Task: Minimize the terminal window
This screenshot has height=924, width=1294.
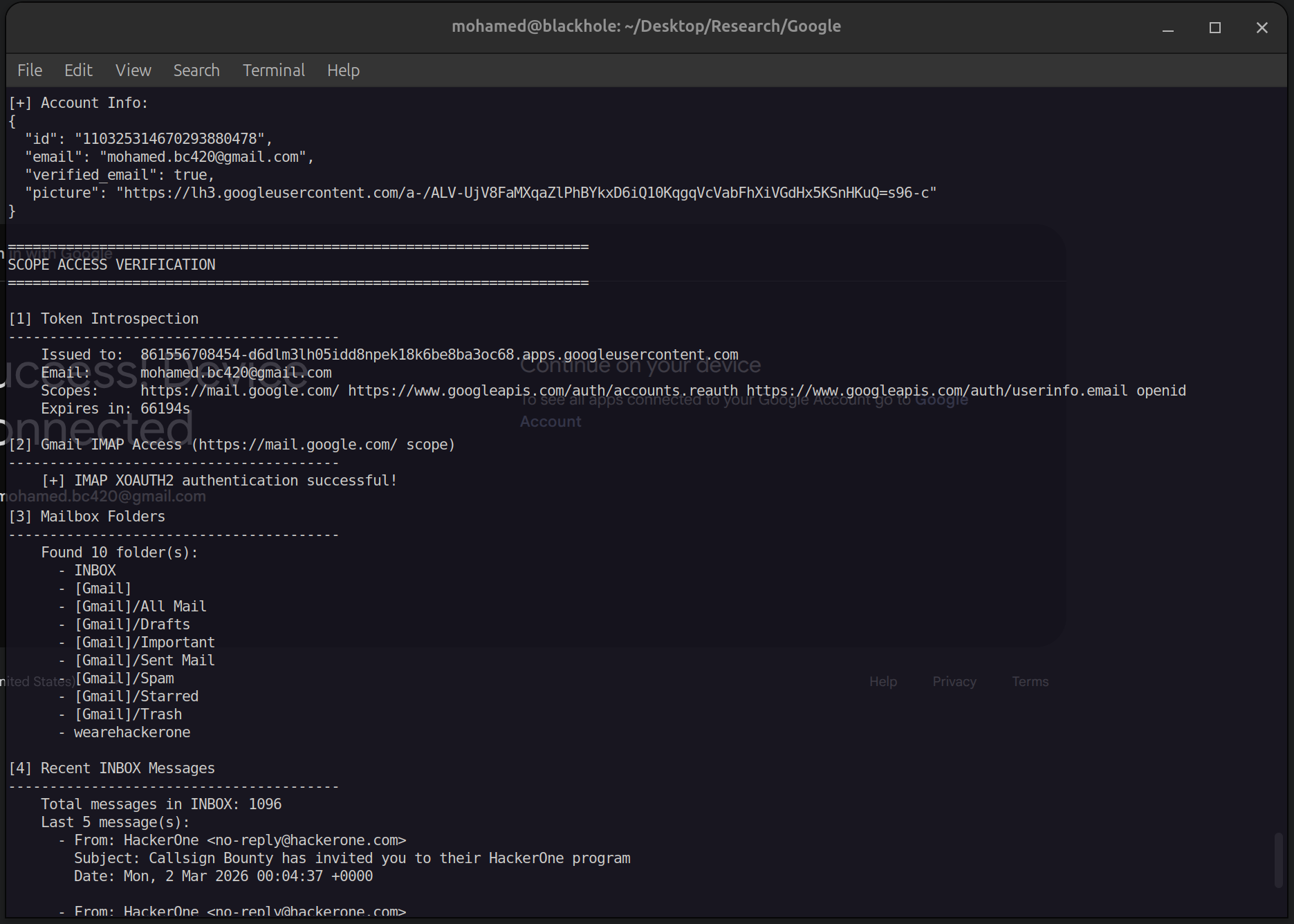Action: click(1168, 28)
